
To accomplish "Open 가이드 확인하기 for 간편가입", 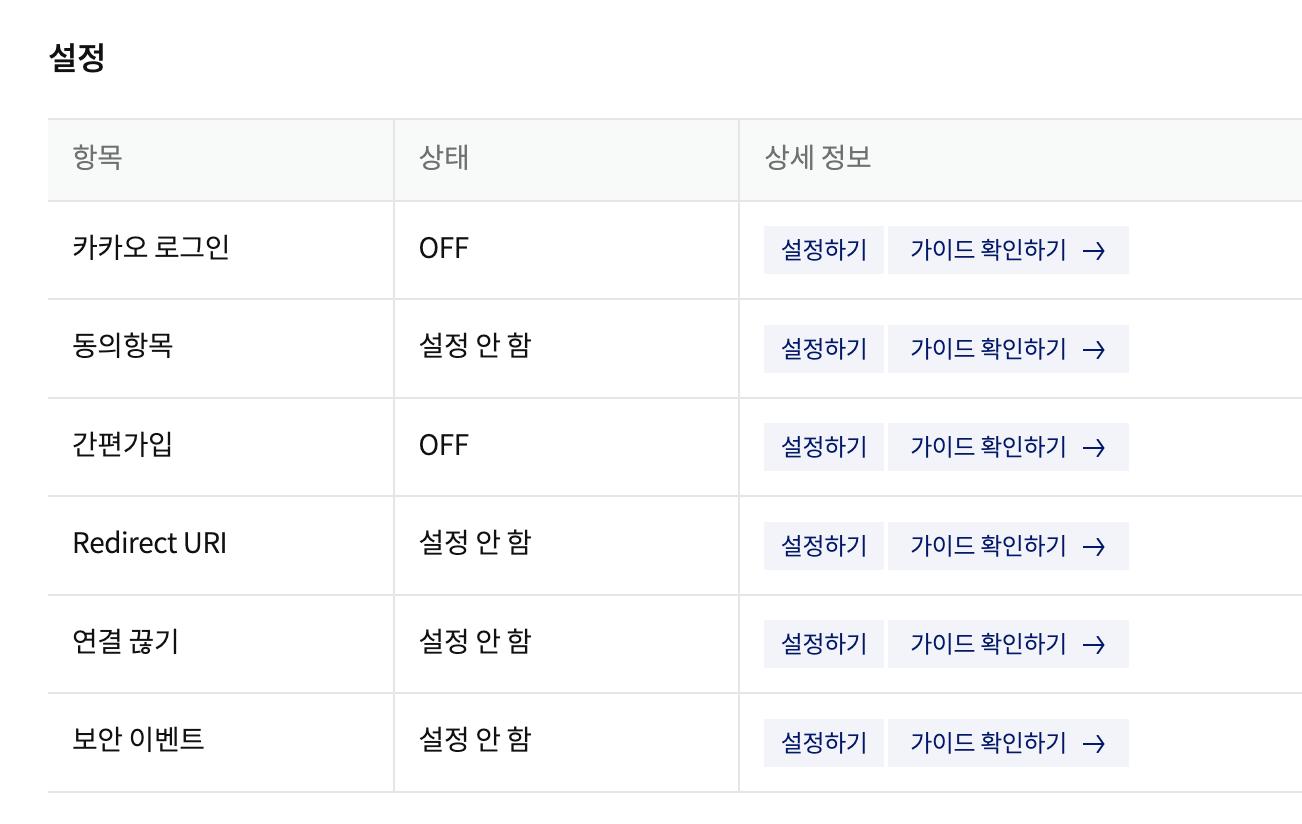I will tap(1008, 447).
